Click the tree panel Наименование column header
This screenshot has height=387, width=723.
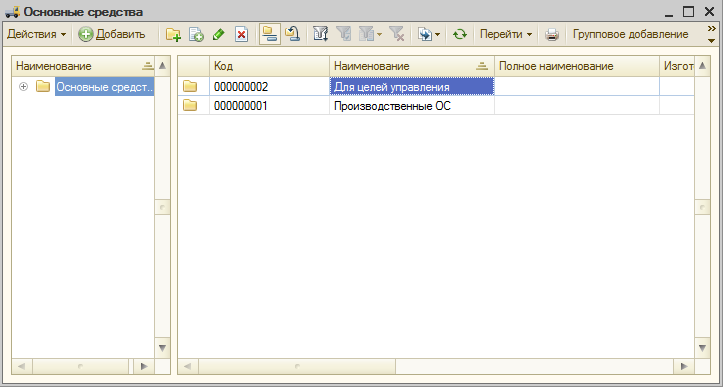point(83,66)
